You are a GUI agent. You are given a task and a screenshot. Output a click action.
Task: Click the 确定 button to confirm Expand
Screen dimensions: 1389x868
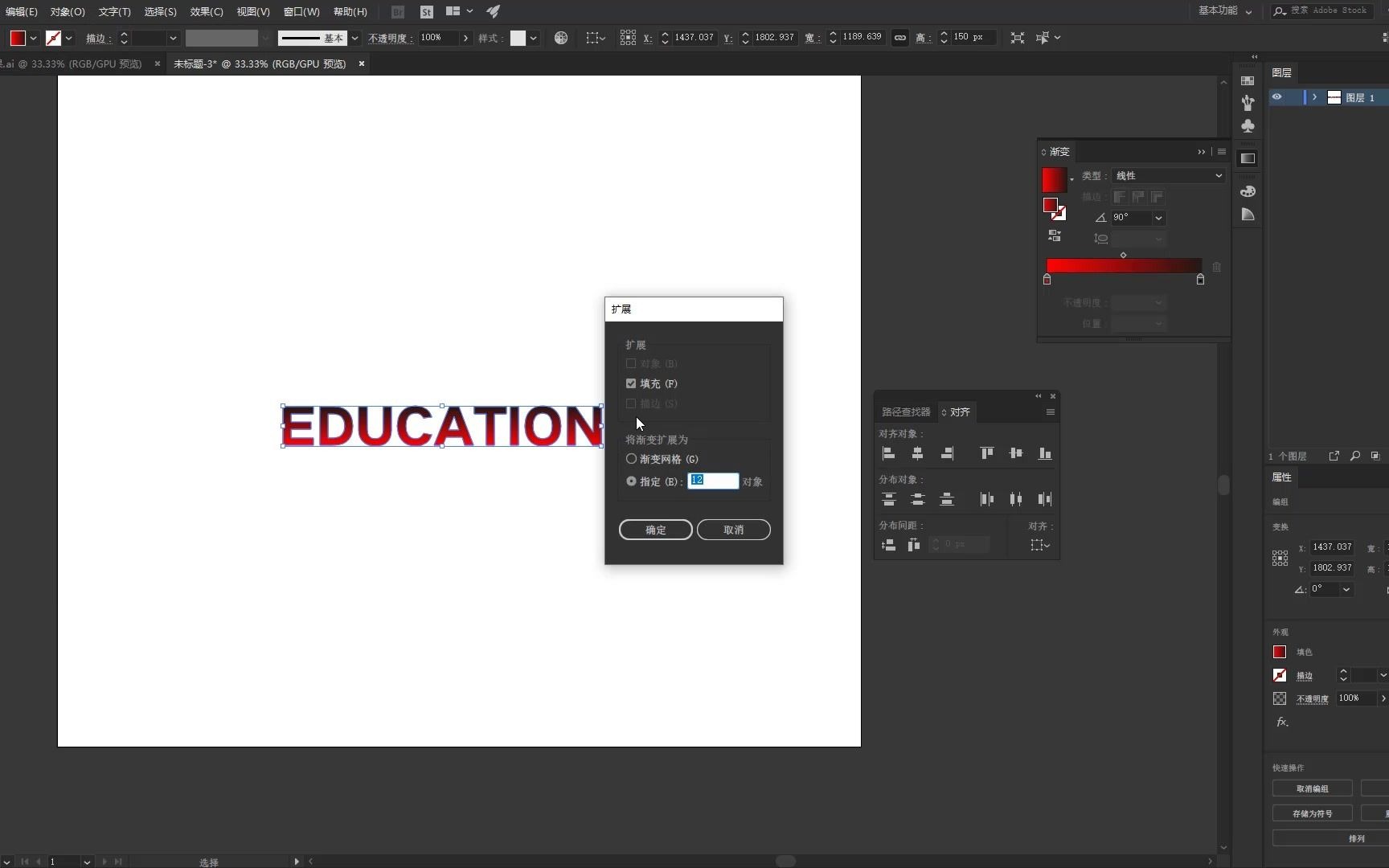(655, 530)
